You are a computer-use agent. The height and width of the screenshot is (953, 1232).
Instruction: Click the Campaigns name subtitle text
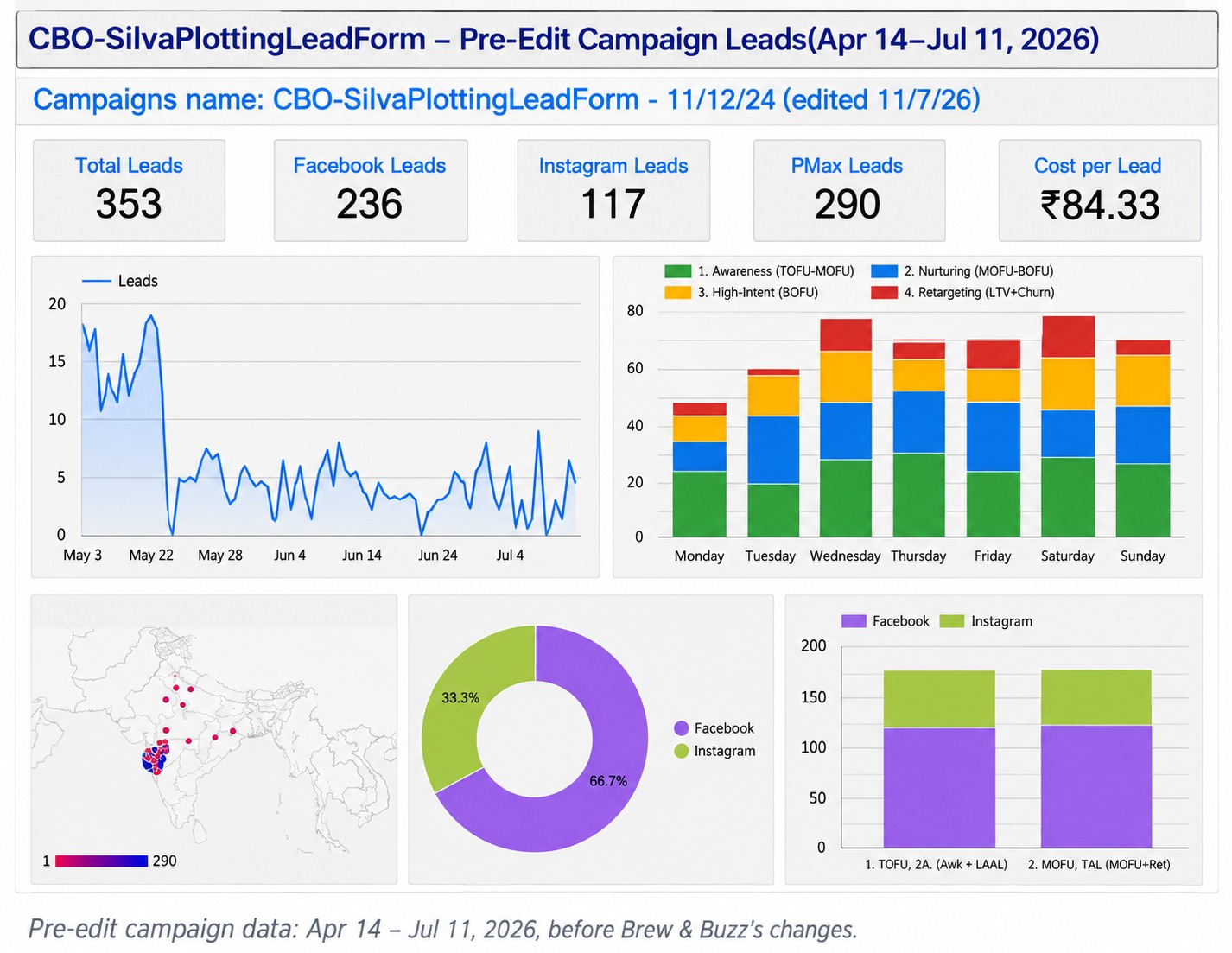pyautogui.click(x=506, y=99)
